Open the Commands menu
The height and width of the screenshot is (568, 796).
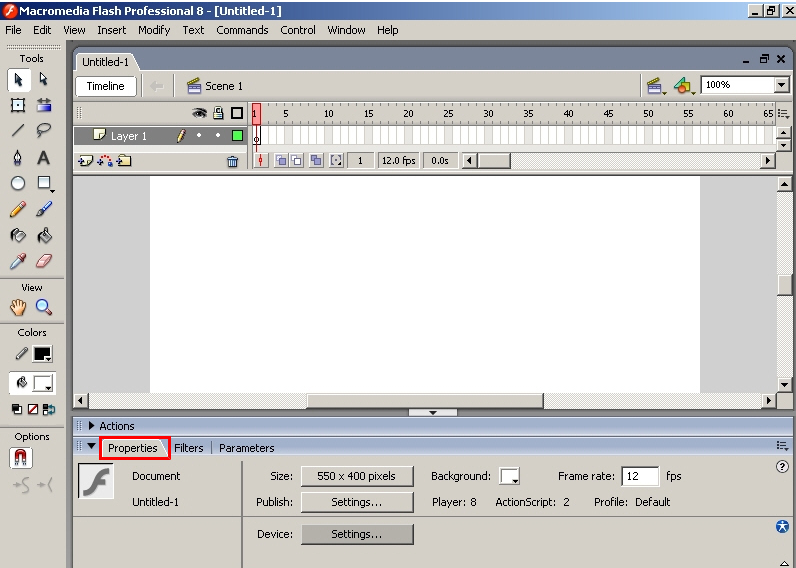(242, 30)
